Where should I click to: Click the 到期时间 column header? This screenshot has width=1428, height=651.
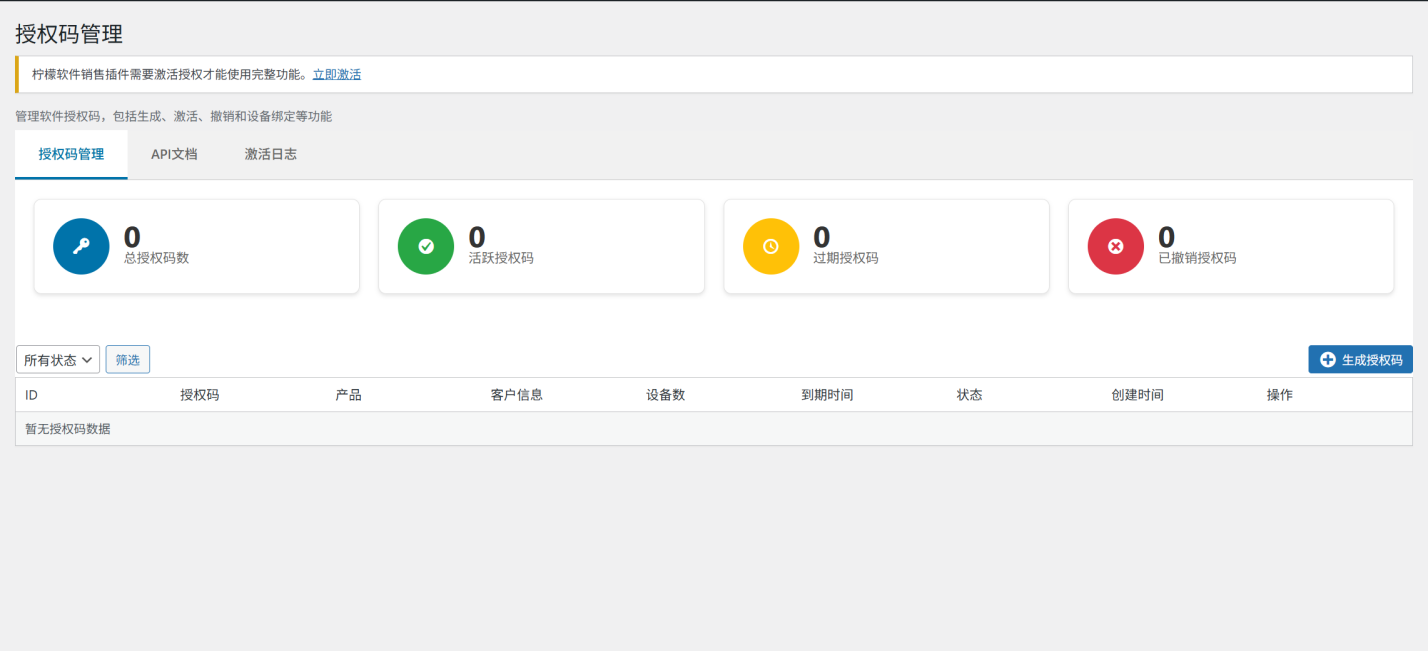[x=827, y=395]
